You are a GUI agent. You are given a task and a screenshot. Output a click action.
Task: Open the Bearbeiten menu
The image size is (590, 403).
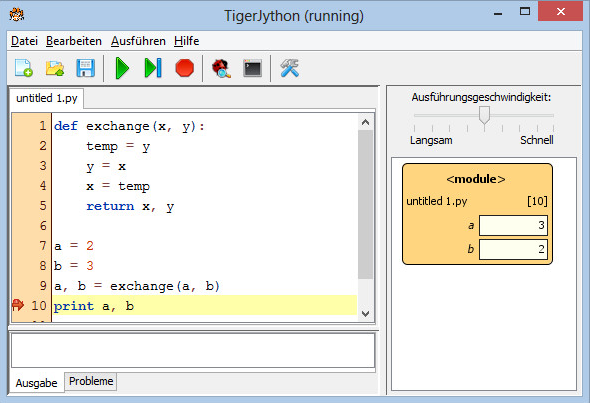tap(74, 41)
